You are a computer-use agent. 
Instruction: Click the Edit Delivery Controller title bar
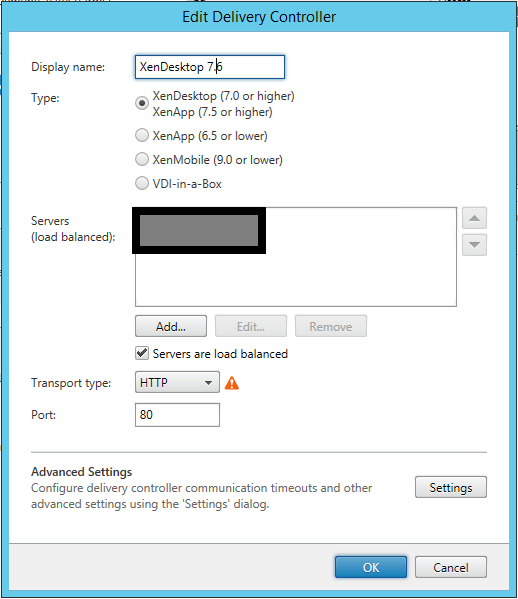pos(259,17)
